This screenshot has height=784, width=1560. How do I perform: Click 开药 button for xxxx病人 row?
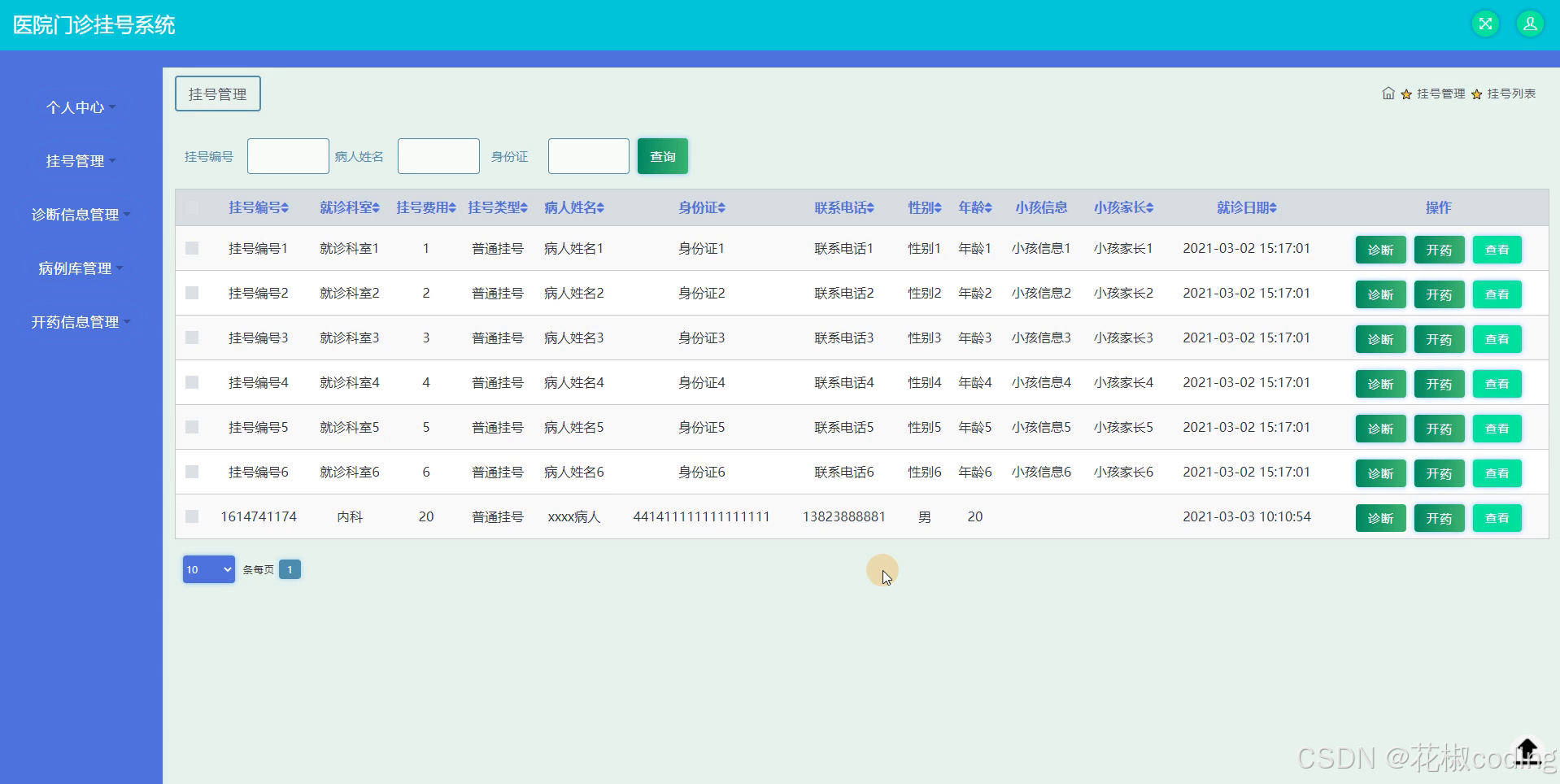click(1439, 518)
